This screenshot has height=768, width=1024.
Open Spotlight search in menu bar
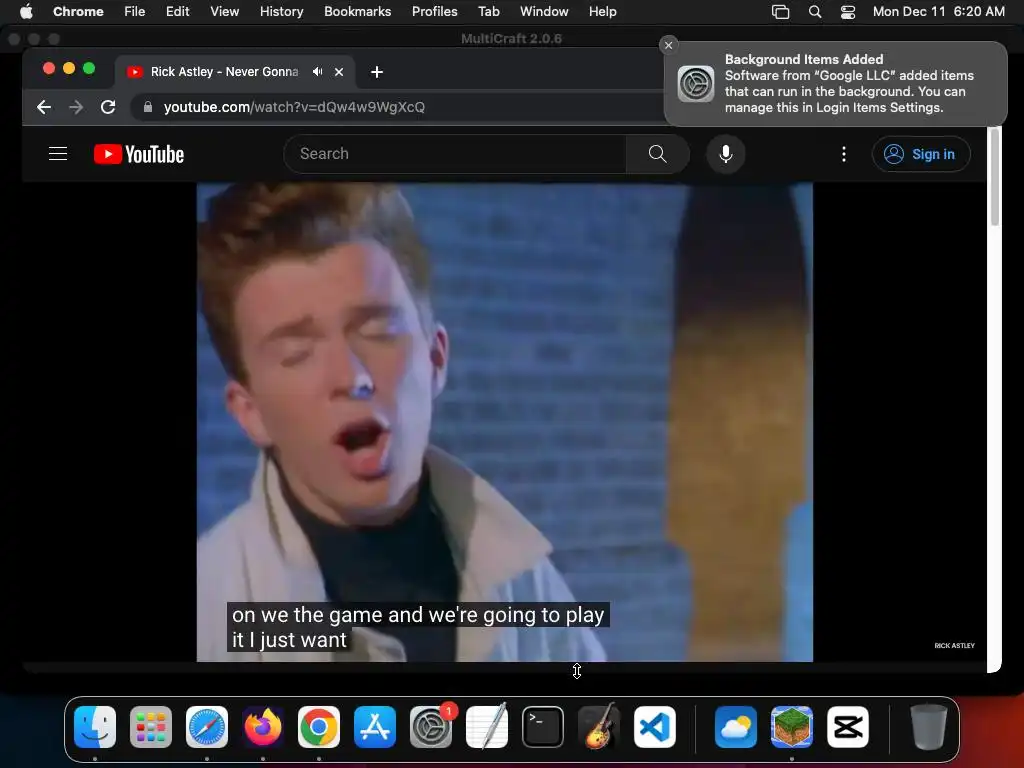(815, 12)
